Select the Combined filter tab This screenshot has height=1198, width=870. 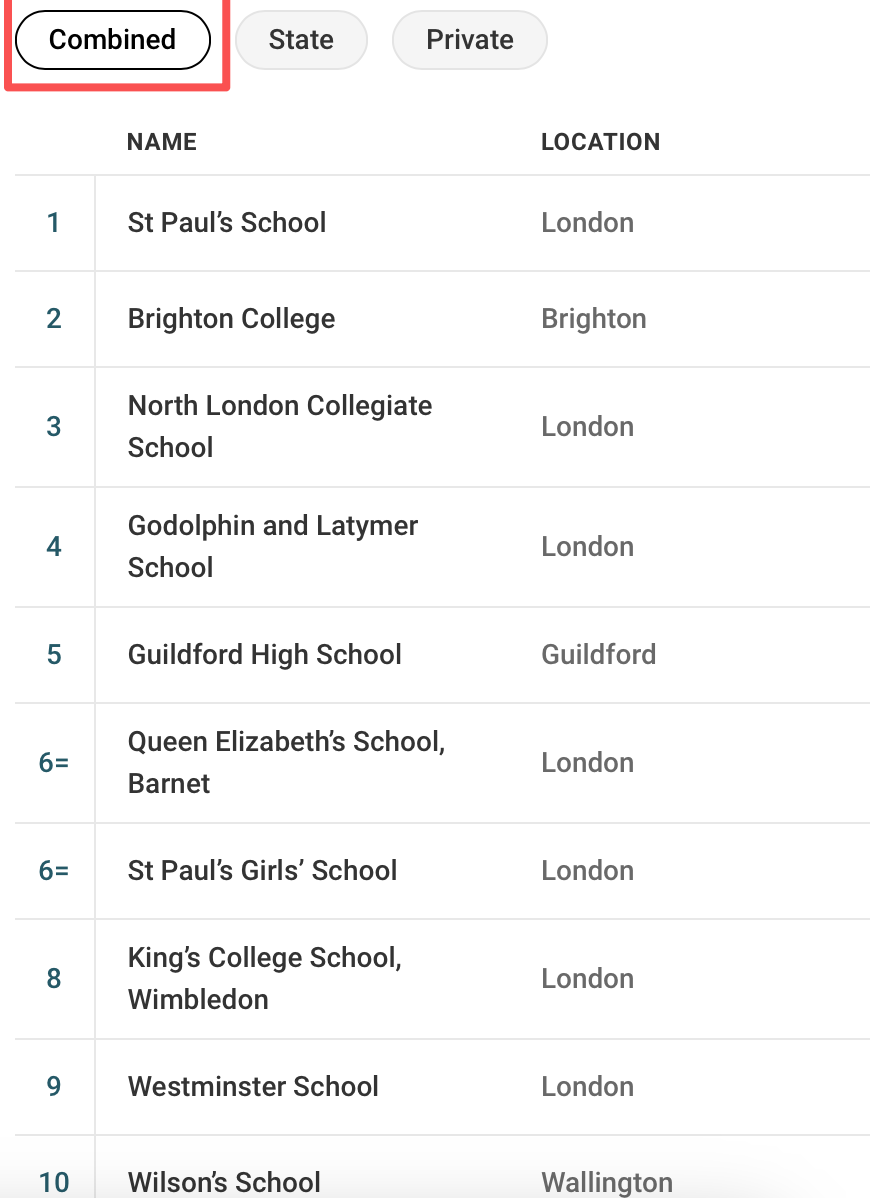click(112, 40)
